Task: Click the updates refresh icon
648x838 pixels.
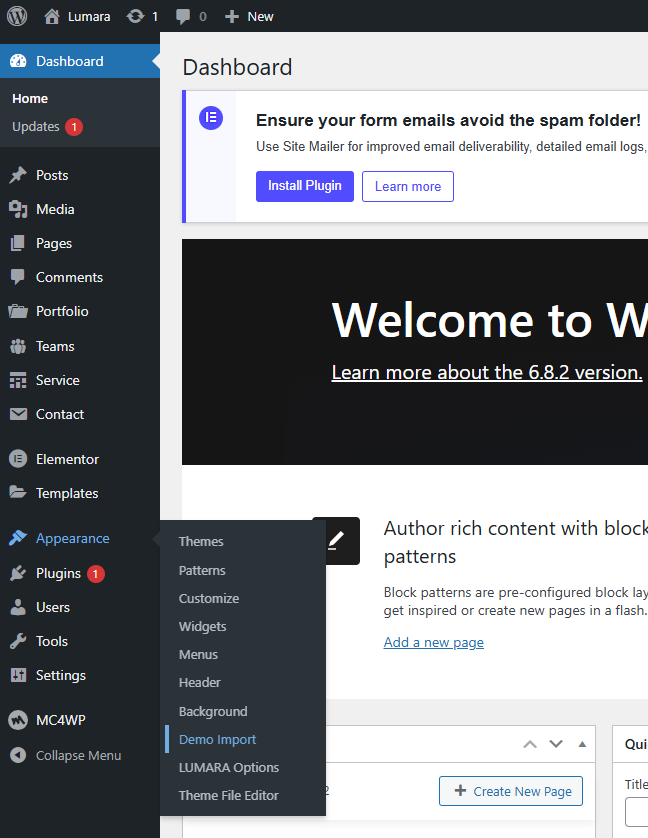Action: [x=135, y=16]
